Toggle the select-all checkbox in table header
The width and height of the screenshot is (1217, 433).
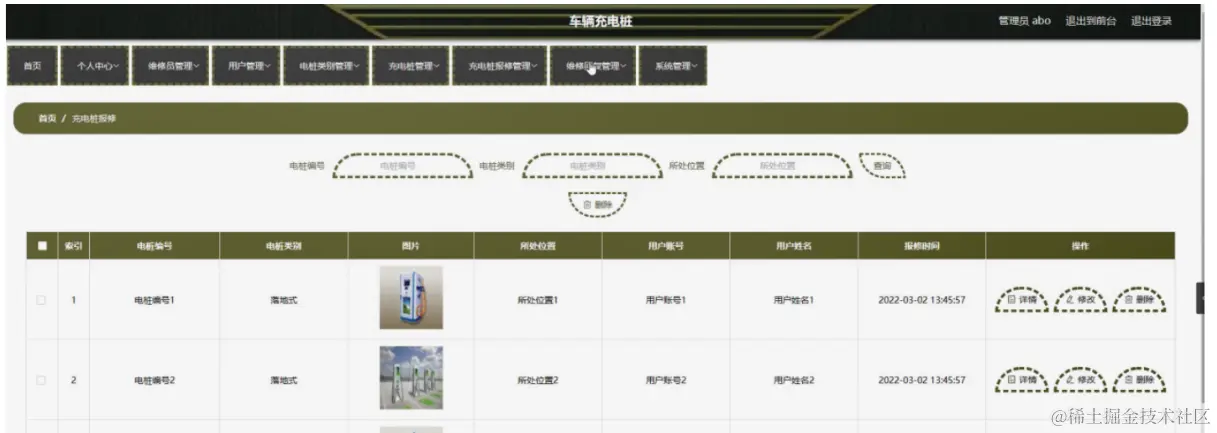click(42, 245)
